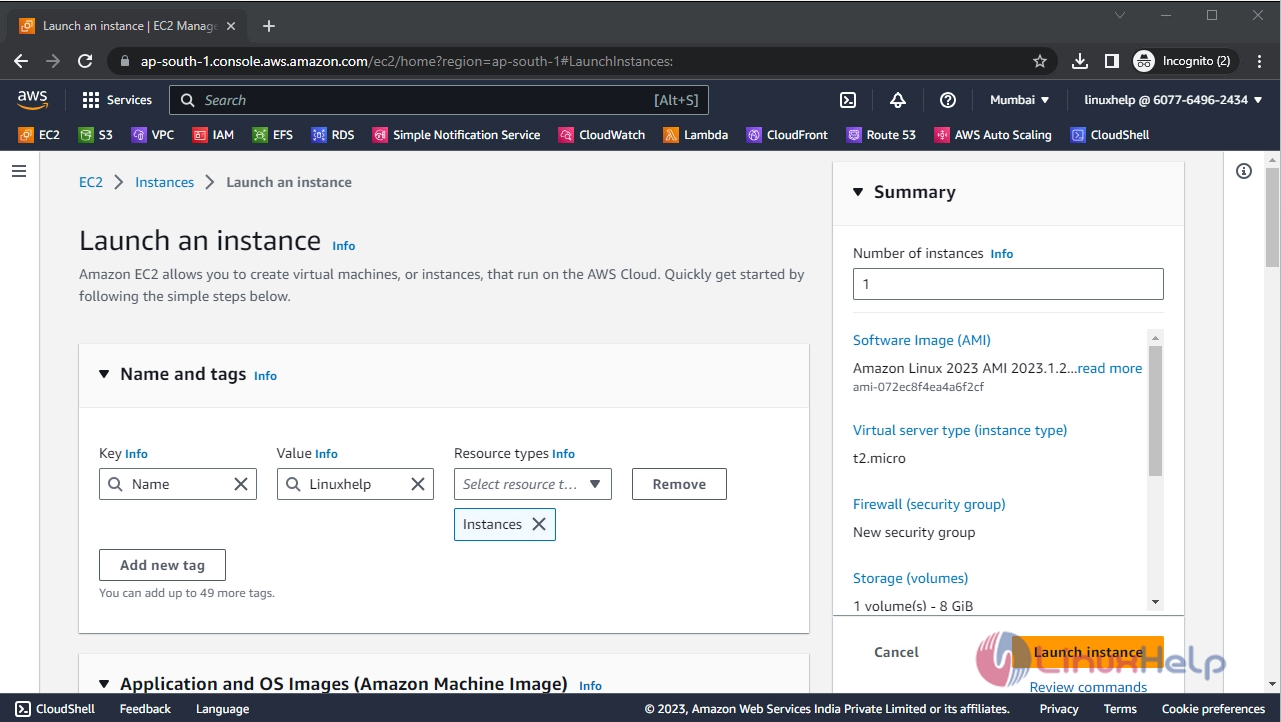
Task: Open the Services grid menu
Action: [x=117, y=100]
